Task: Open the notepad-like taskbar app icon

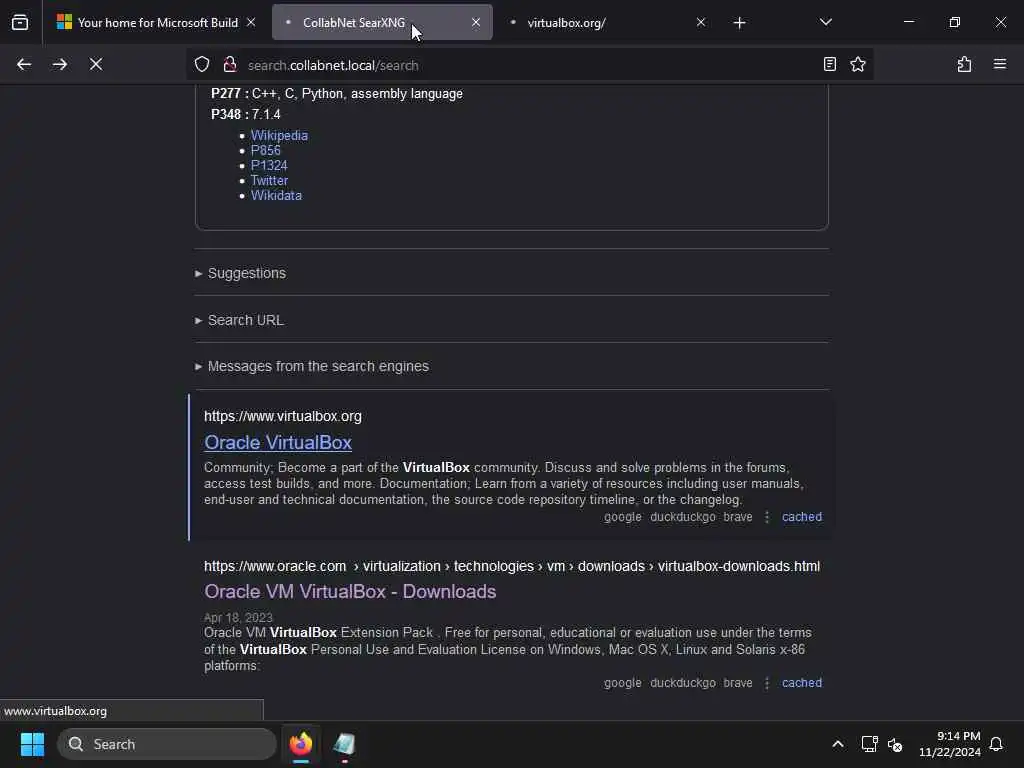Action: click(344, 744)
